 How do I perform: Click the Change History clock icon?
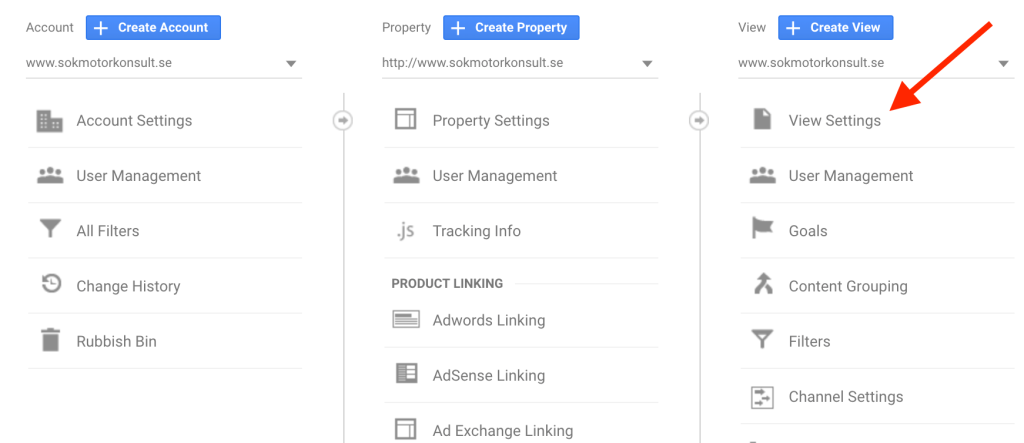point(50,286)
